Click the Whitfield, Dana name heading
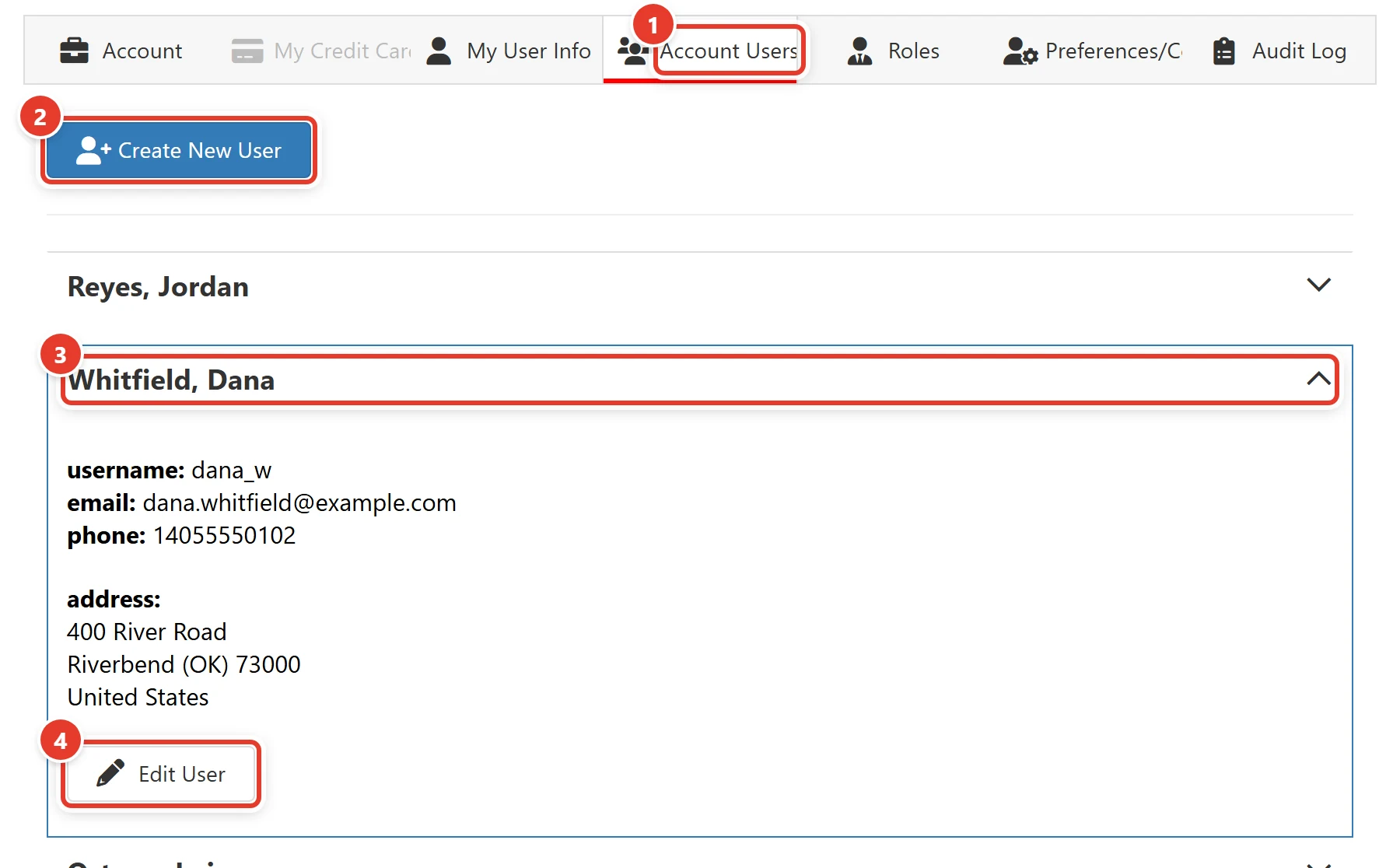 pyautogui.click(x=171, y=380)
